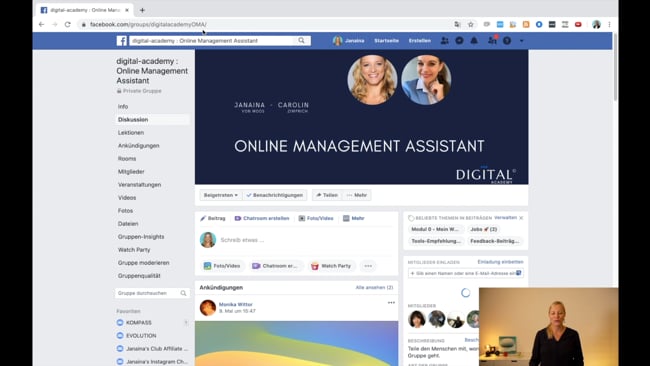Expand the account dropdown arrow in header
This screenshot has width=650, height=366.
point(521,41)
